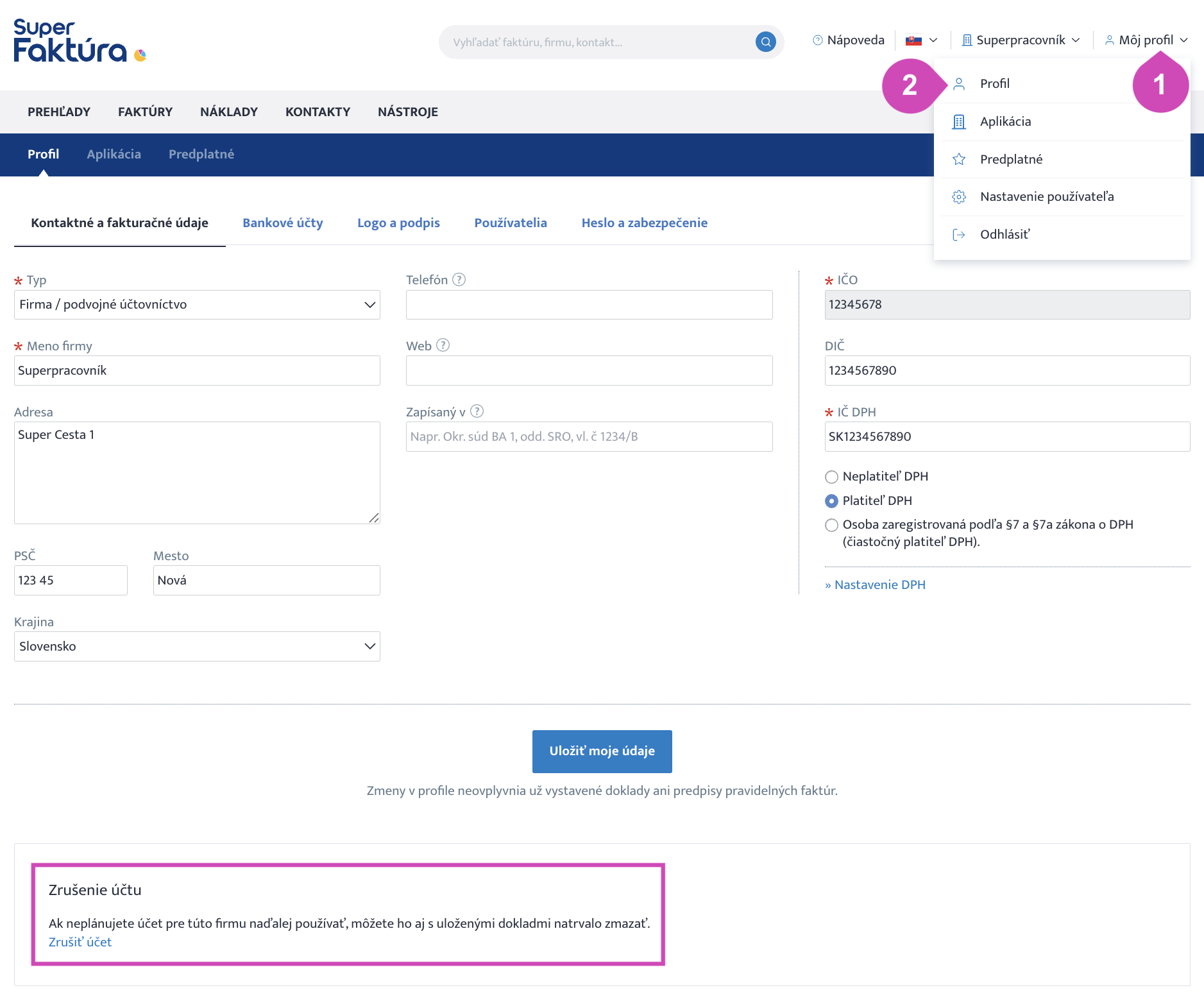This screenshot has width=1204, height=999.
Task: Switch to the Bankové účty tab
Action: 282,223
